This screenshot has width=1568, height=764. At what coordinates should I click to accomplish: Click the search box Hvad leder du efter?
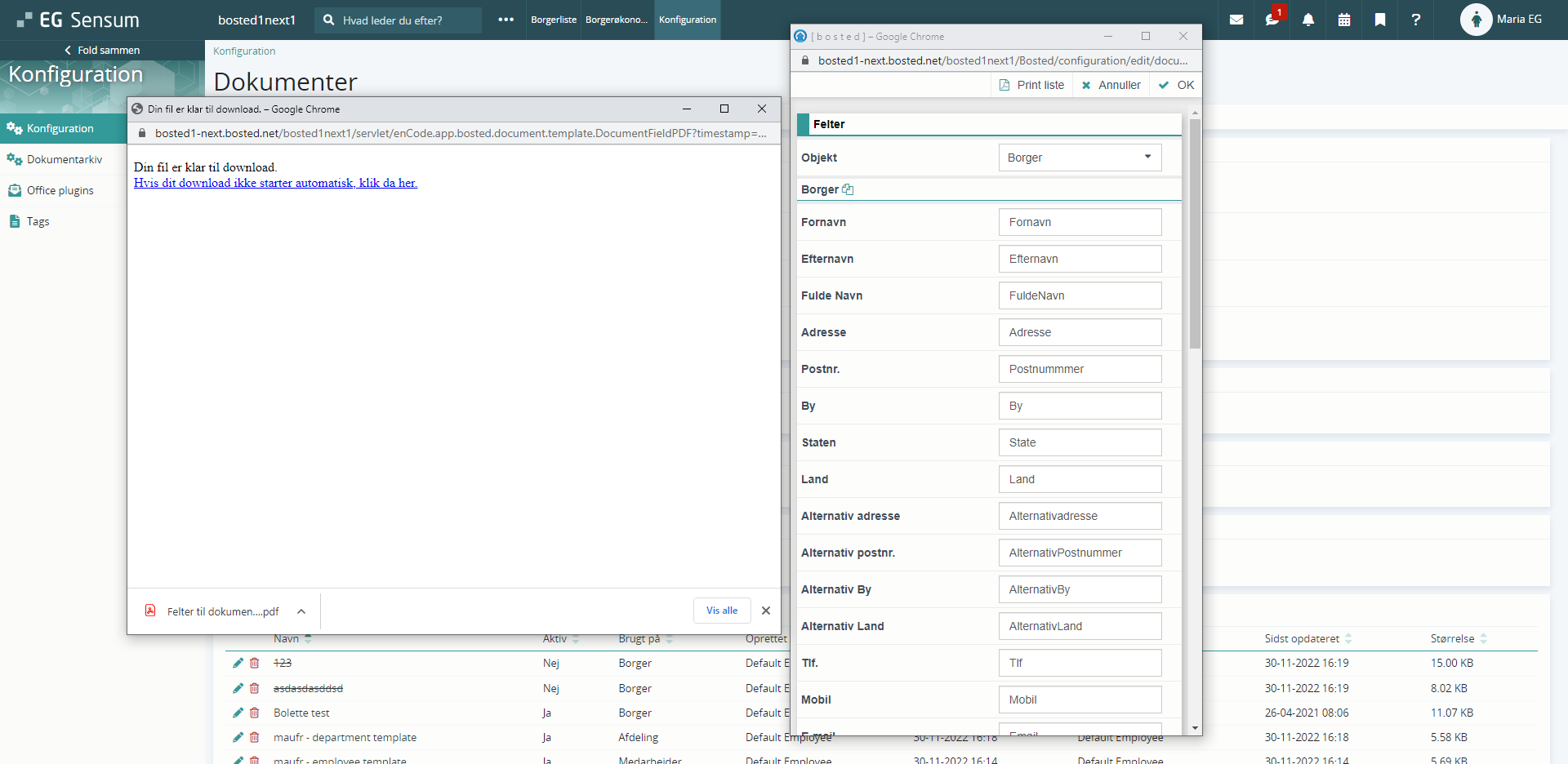click(399, 20)
